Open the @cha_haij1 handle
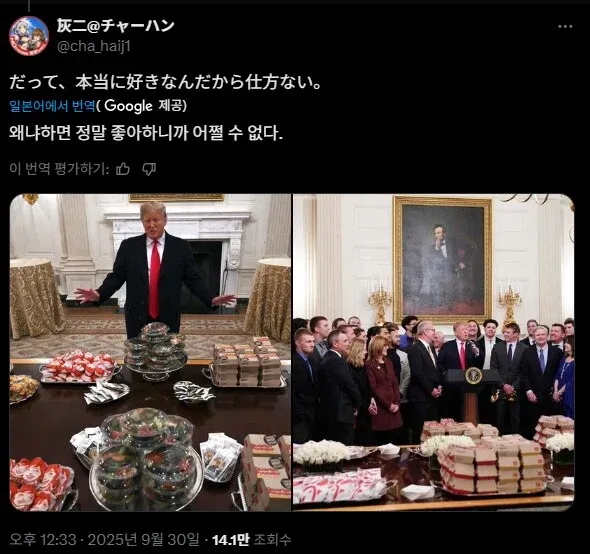590x554 pixels. click(94, 46)
